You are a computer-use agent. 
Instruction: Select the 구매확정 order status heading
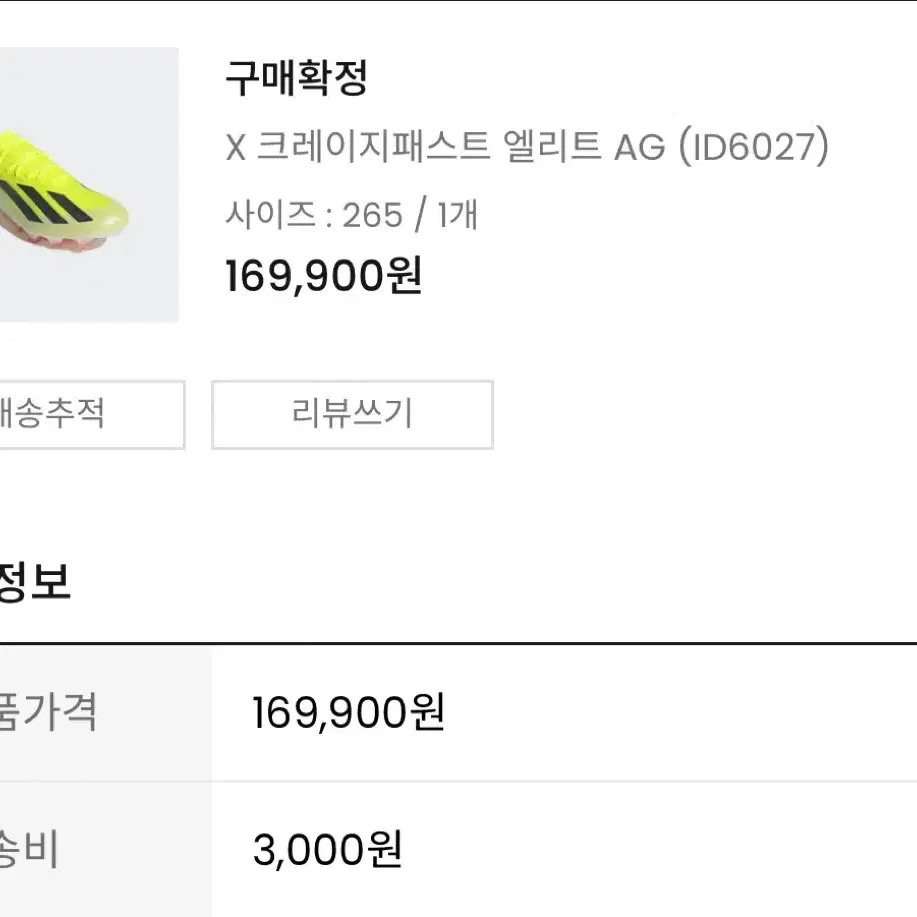pos(297,78)
